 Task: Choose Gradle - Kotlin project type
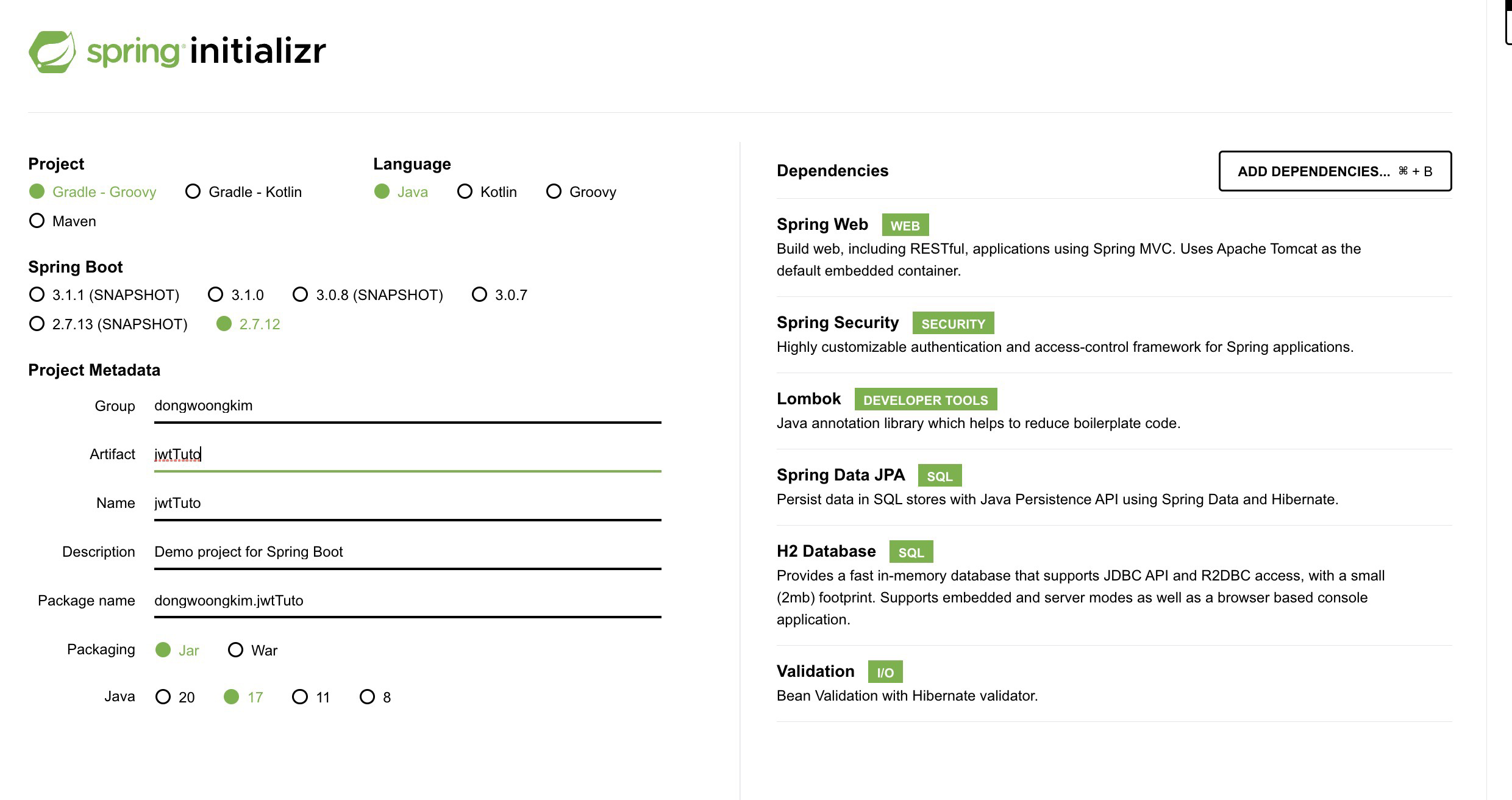[x=243, y=191]
